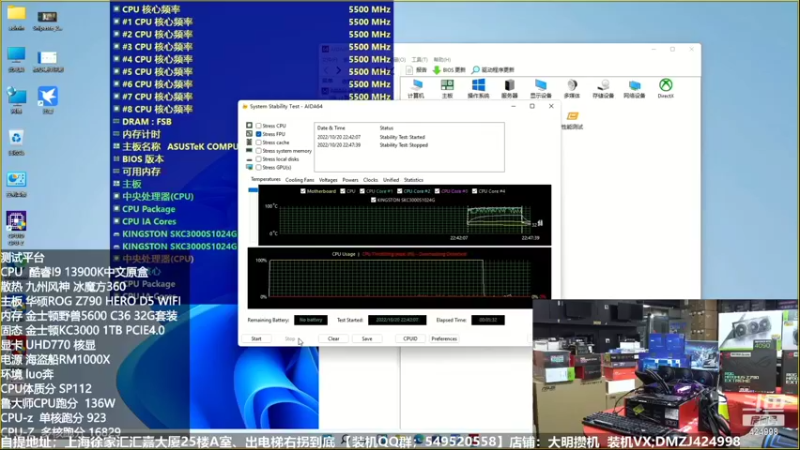The height and width of the screenshot is (450, 800).
Task: Click the CPUID button
Action: click(x=410, y=339)
